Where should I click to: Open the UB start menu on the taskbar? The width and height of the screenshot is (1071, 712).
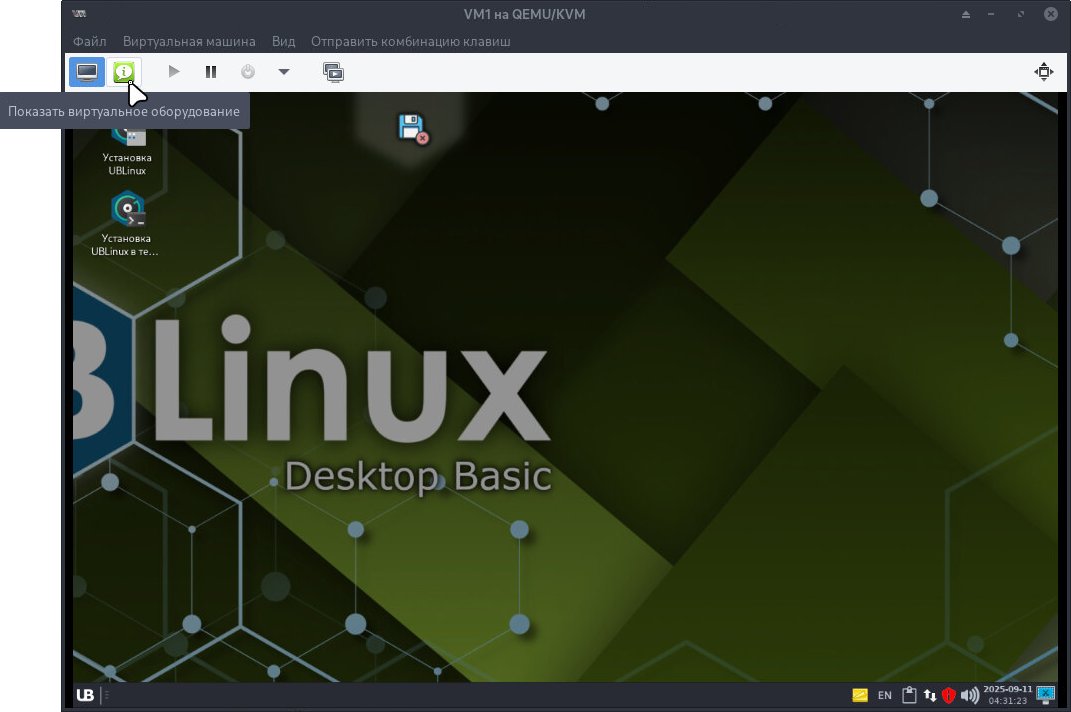(x=84, y=694)
